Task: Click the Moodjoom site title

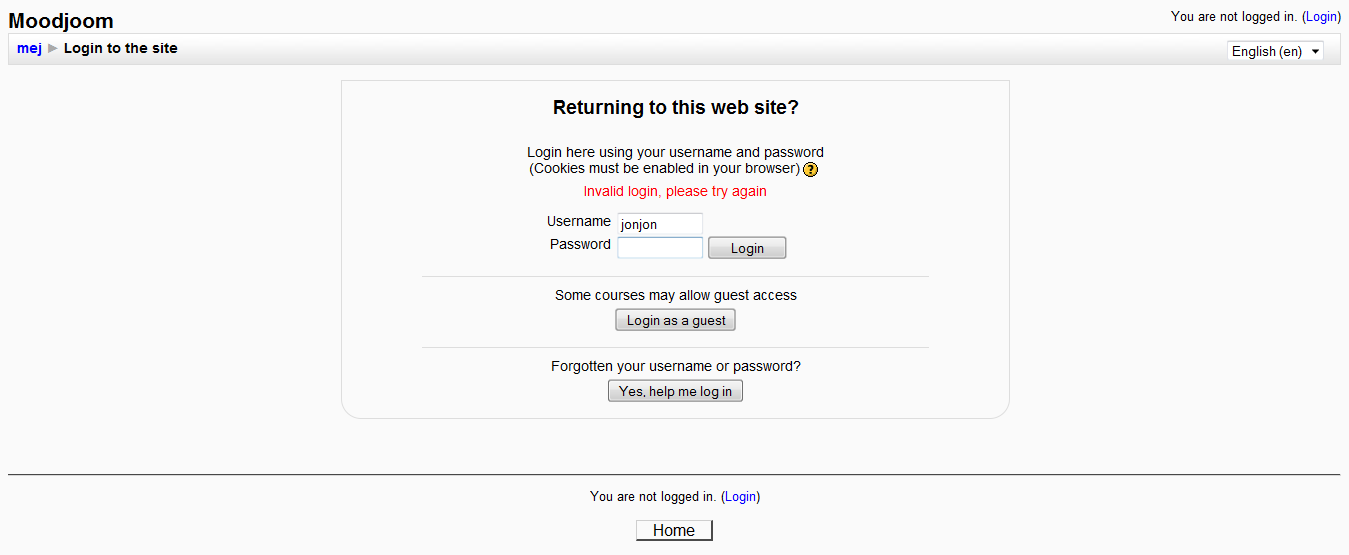Action: [x=61, y=21]
